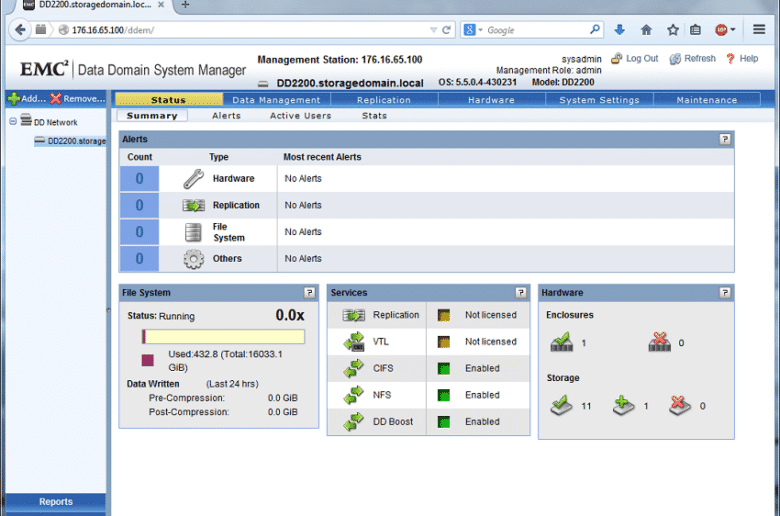Open the browser downloads arrow icon
Viewport: 780px width, 516px height.
pyautogui.click(x=619, y=30)
